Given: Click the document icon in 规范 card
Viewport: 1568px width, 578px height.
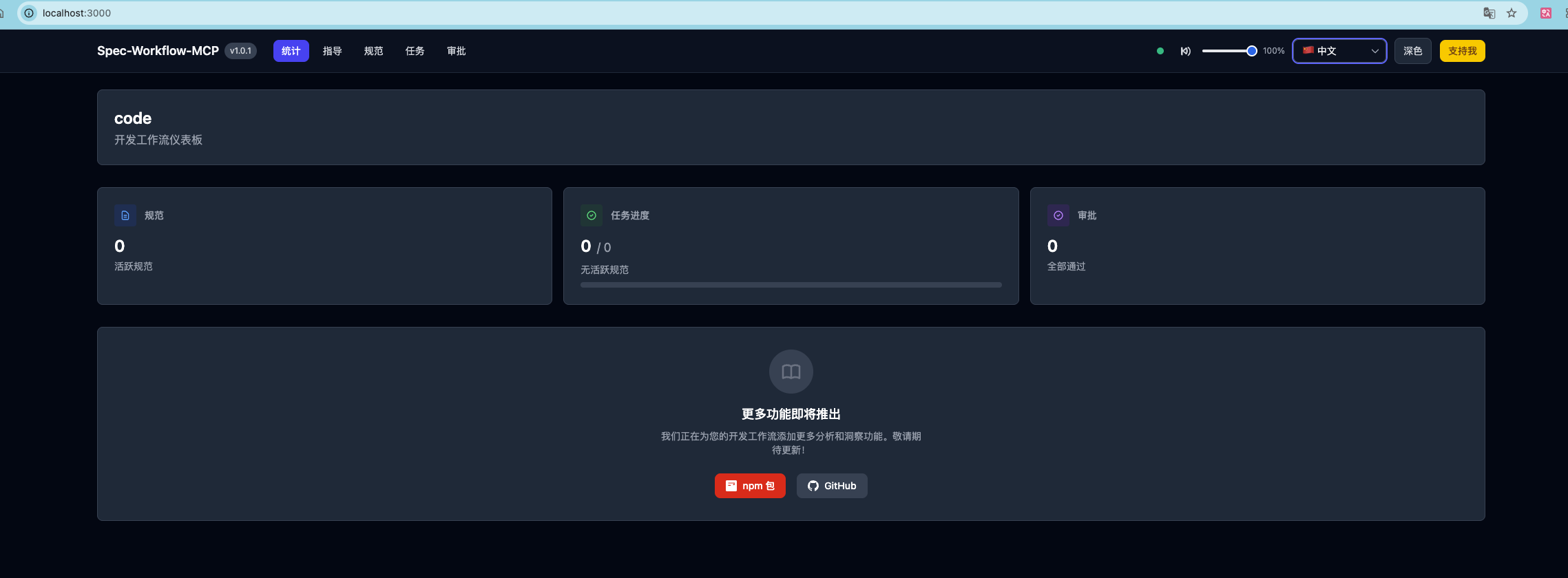Looking at the screenshot, I should (x=125, y=215).
